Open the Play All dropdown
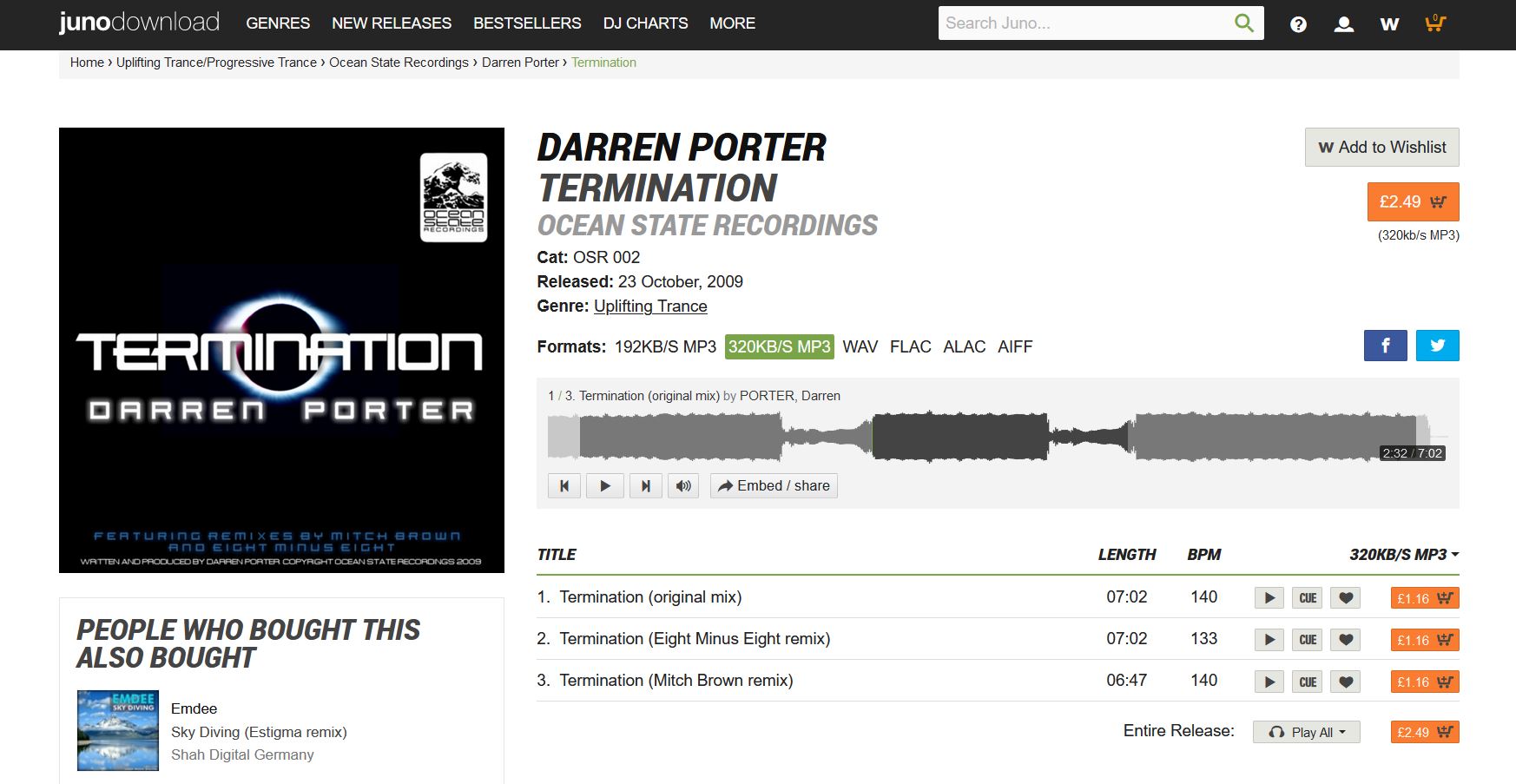 [1306, 732]
